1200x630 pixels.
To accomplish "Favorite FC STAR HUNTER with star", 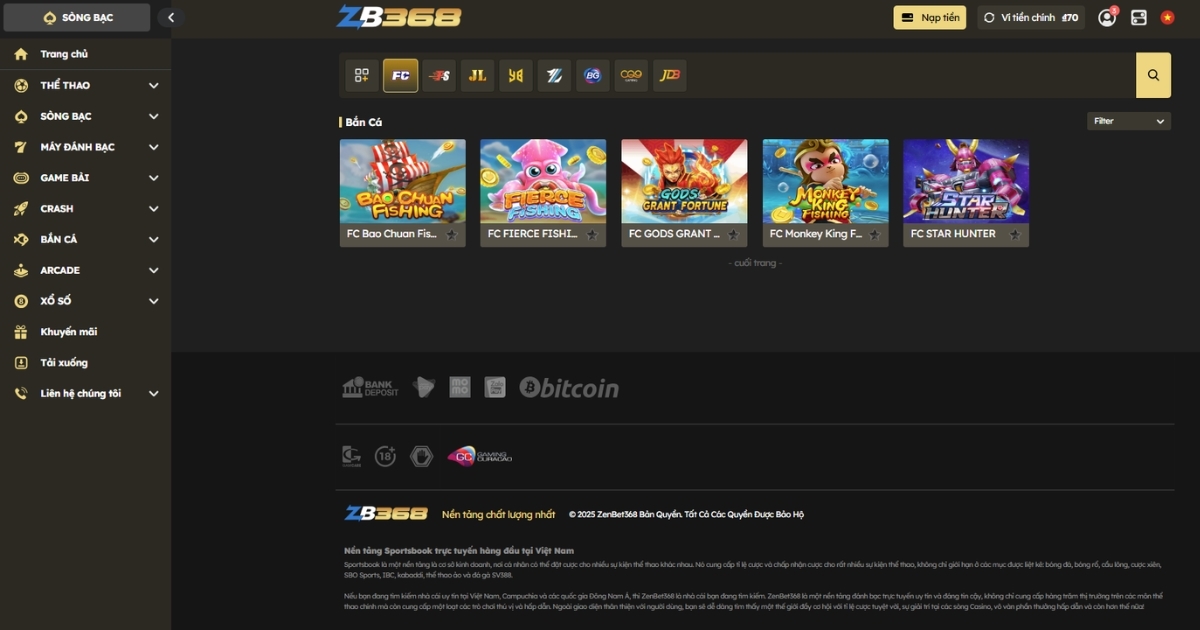I will 1014,235.
